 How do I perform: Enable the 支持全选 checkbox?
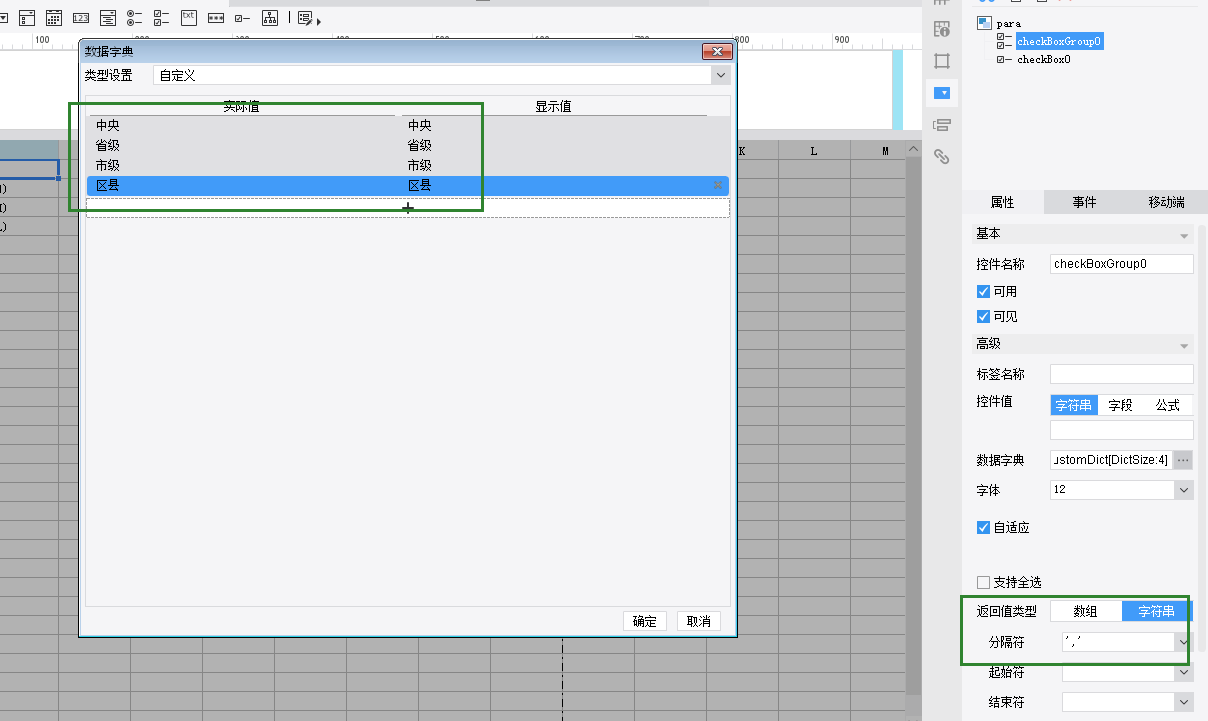pos(983,582)
